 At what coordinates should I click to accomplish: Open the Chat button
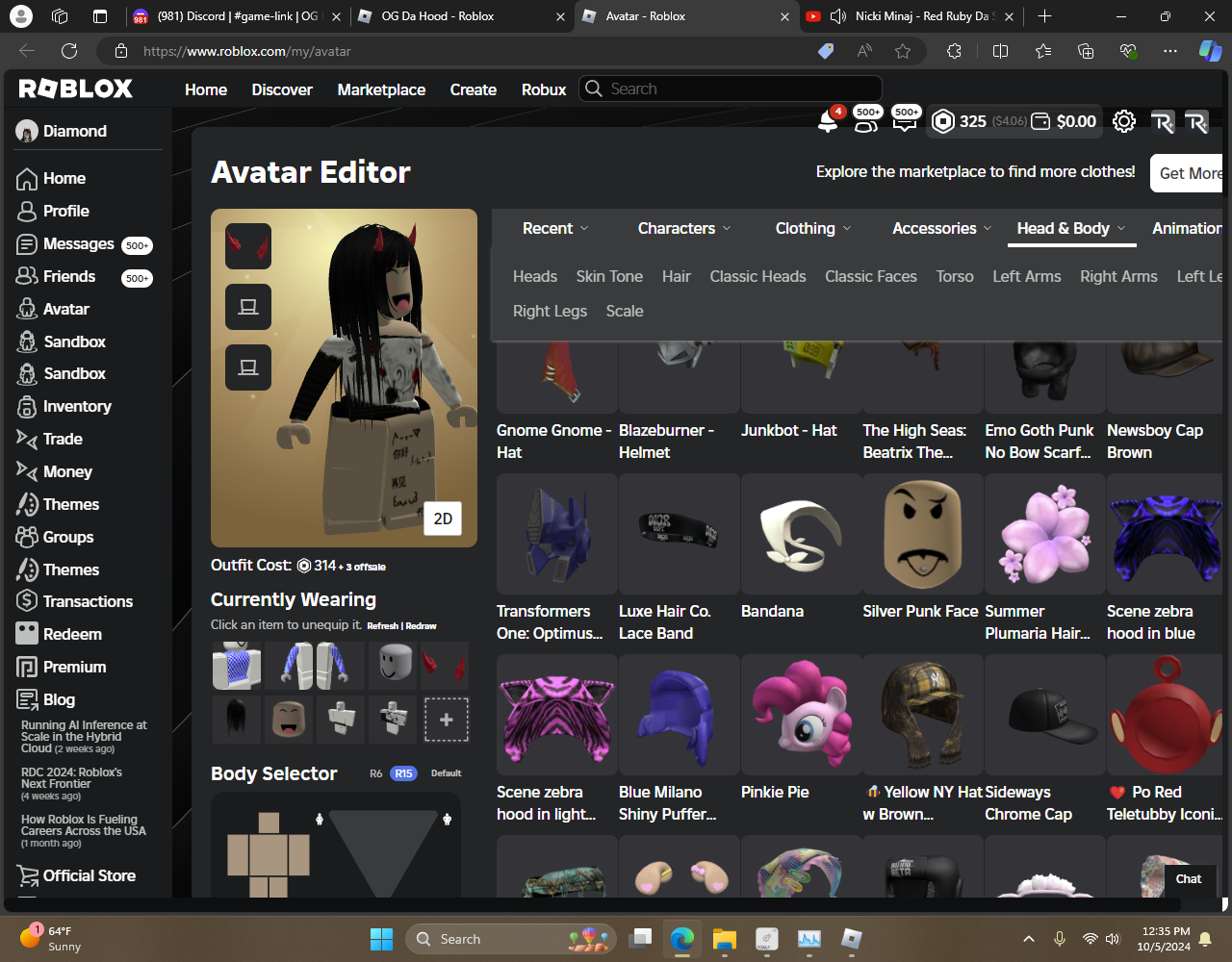click(1189, 878)
